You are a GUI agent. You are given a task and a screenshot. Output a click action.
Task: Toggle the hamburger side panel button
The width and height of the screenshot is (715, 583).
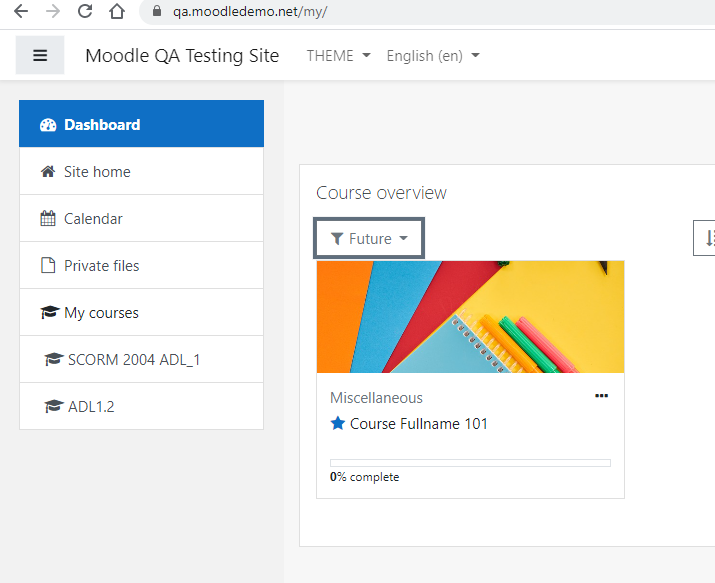click(x=40, y=55)
